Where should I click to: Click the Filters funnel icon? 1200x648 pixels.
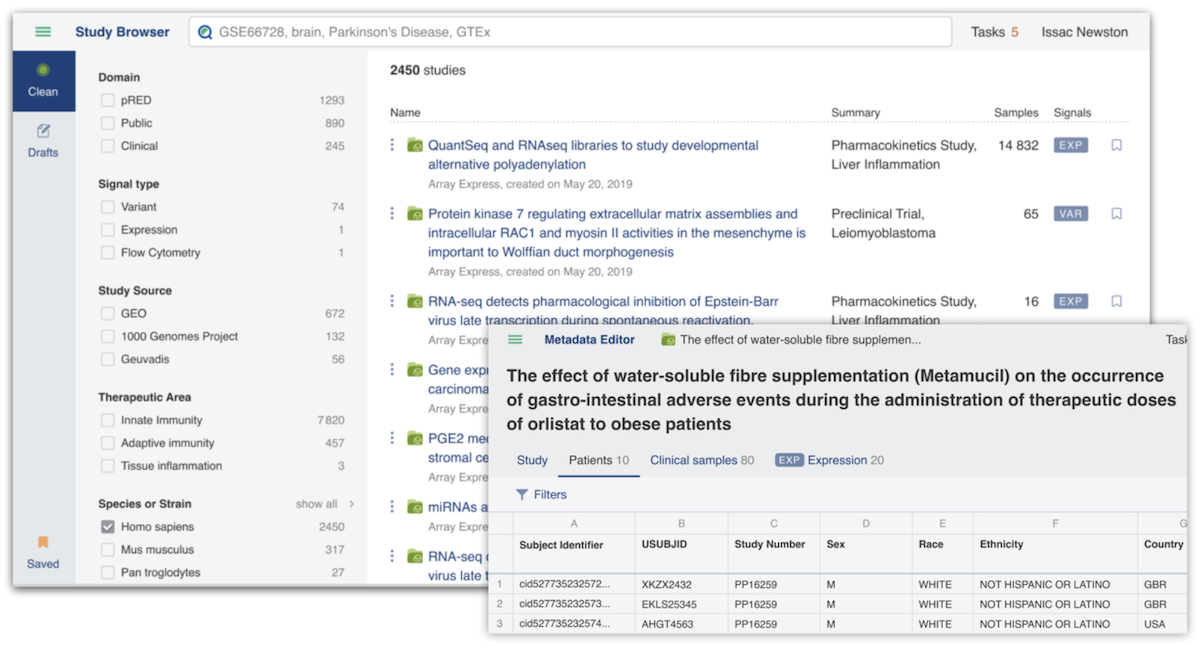522,495
